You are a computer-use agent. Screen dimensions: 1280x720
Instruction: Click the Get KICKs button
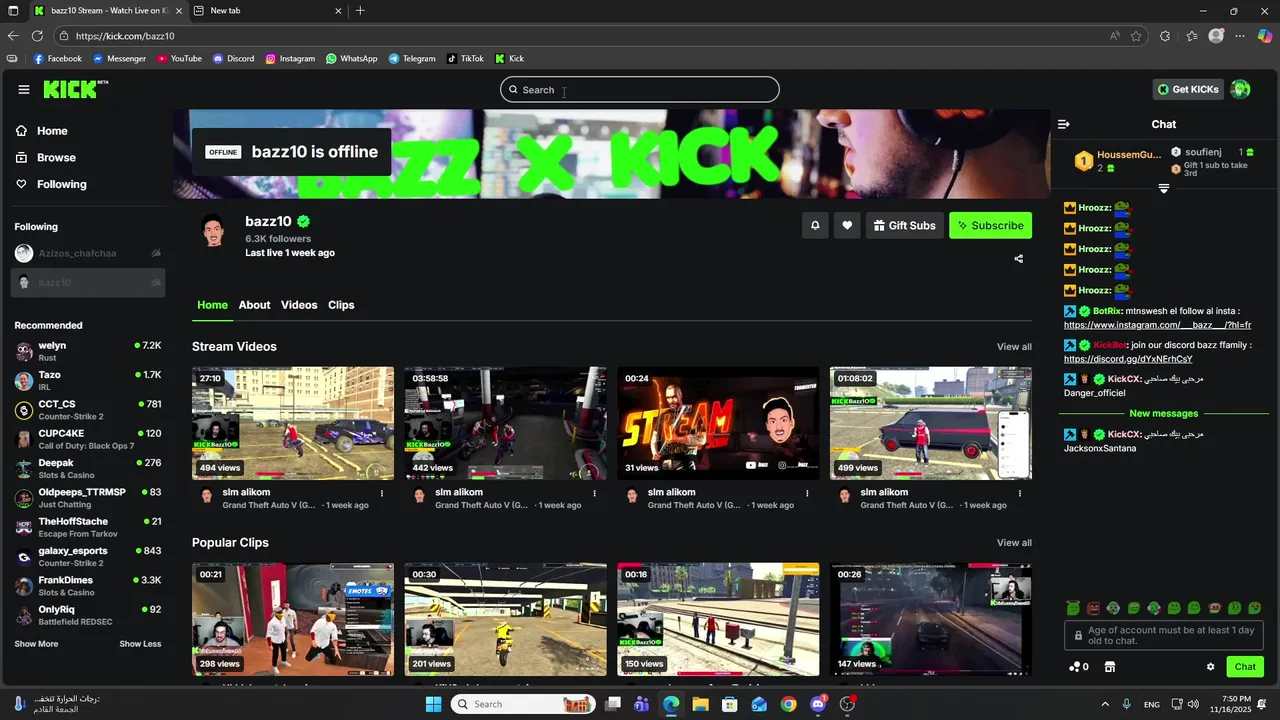1188,89
